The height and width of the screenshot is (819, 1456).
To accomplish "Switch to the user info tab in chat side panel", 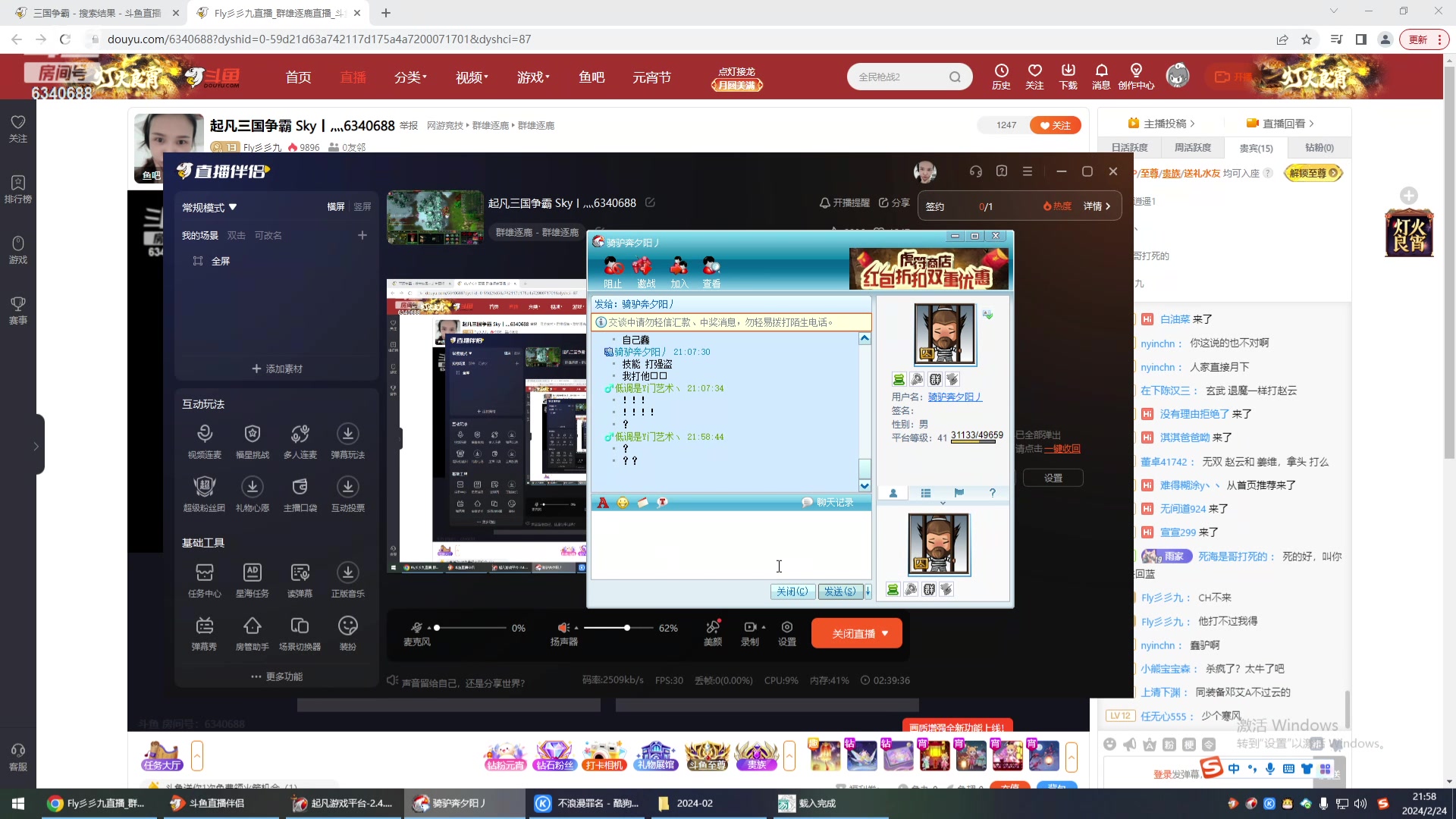I will click(x=893, y=494).
